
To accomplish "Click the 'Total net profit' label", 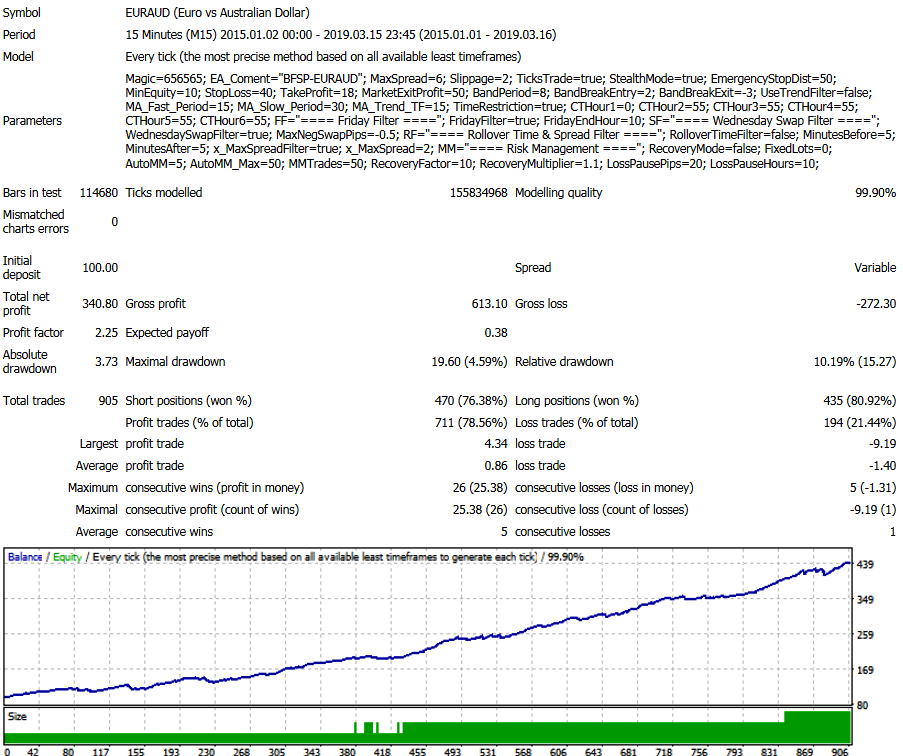I will pos(26,303).
